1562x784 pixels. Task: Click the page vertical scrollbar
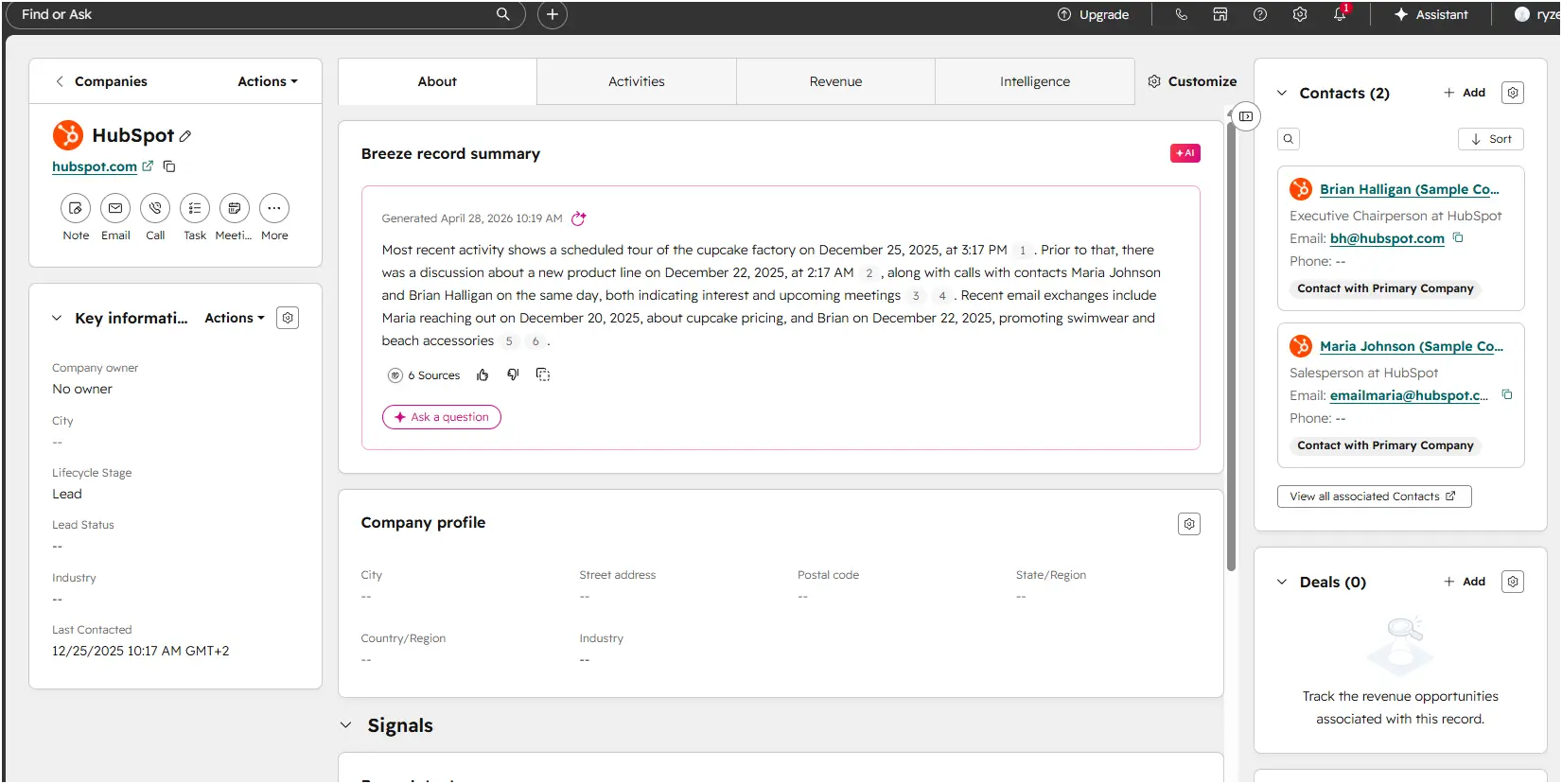[x=1231, y=347]
